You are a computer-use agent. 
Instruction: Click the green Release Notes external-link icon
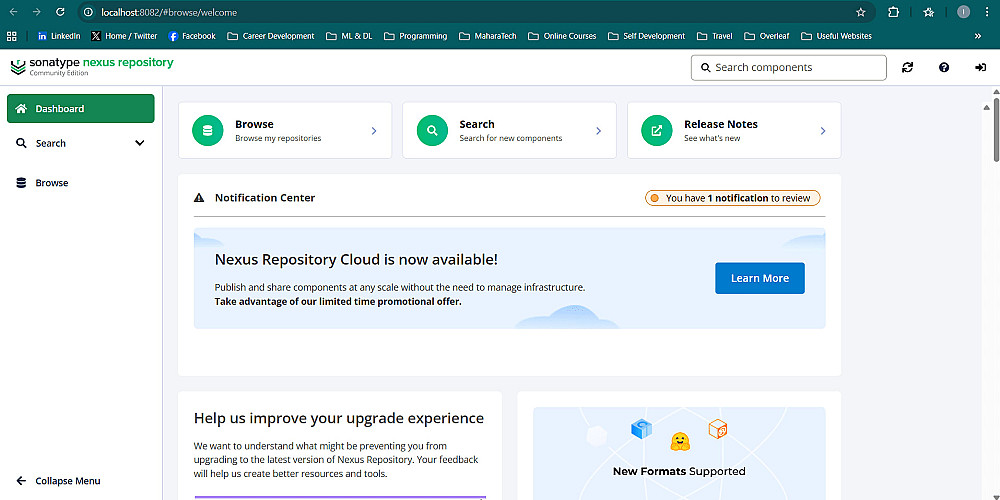(x=657, y=131)
